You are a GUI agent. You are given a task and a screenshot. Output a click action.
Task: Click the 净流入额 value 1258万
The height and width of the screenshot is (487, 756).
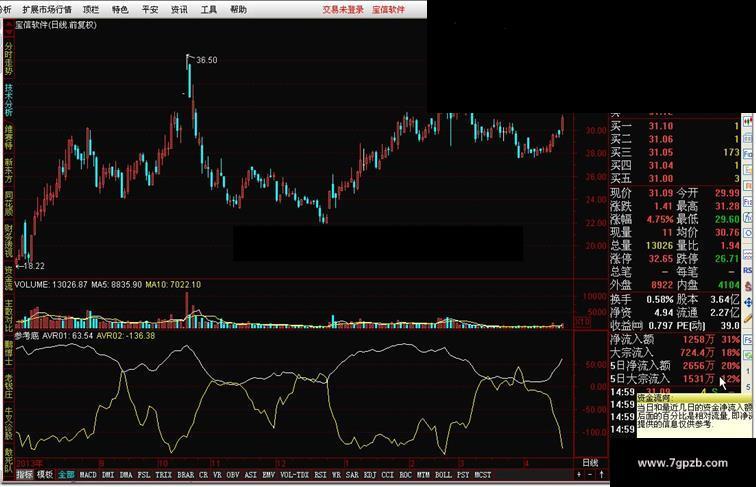coord(697,340)
